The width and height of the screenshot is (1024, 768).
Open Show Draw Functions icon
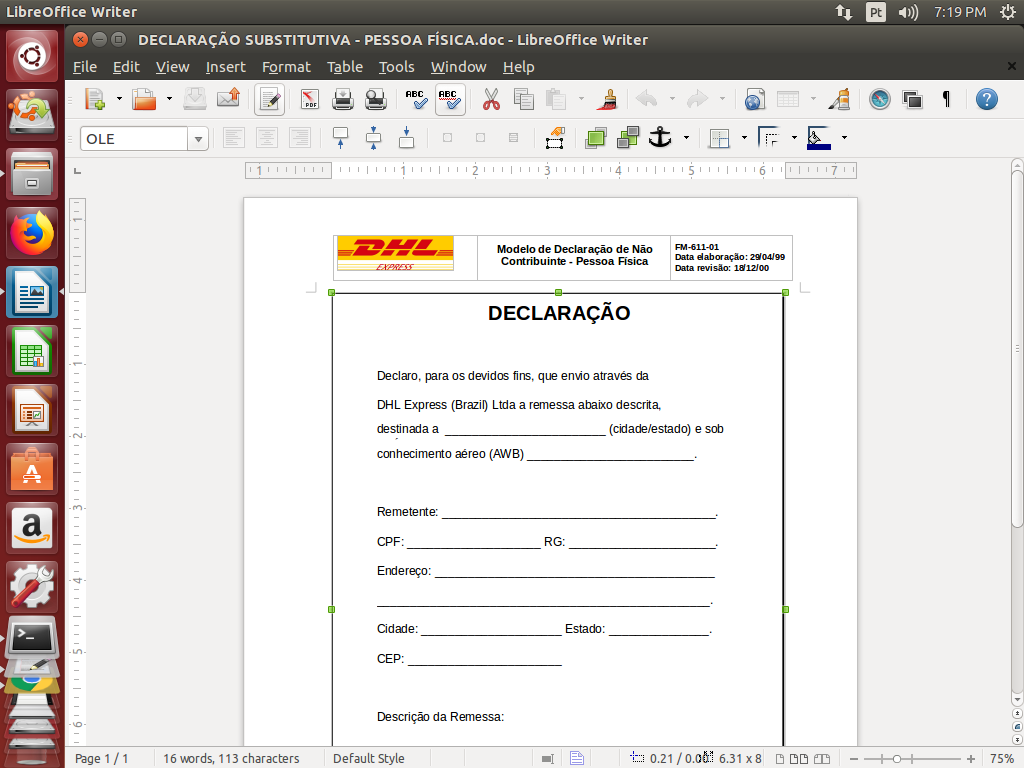pos(839,99)
